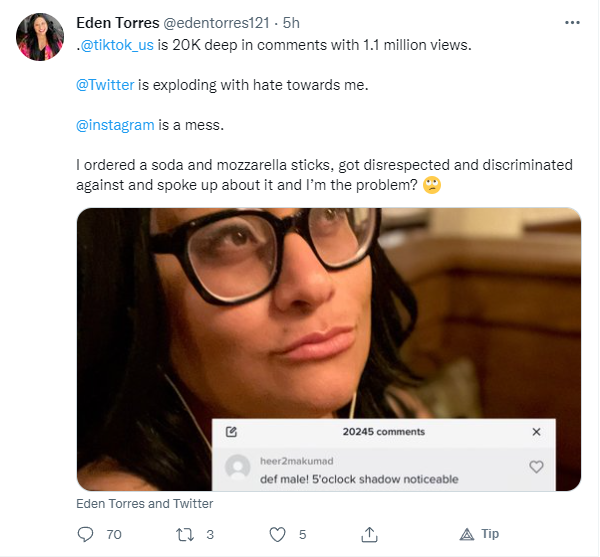
Task: Click the share upload icon
Action: click(x=369, y=534)
